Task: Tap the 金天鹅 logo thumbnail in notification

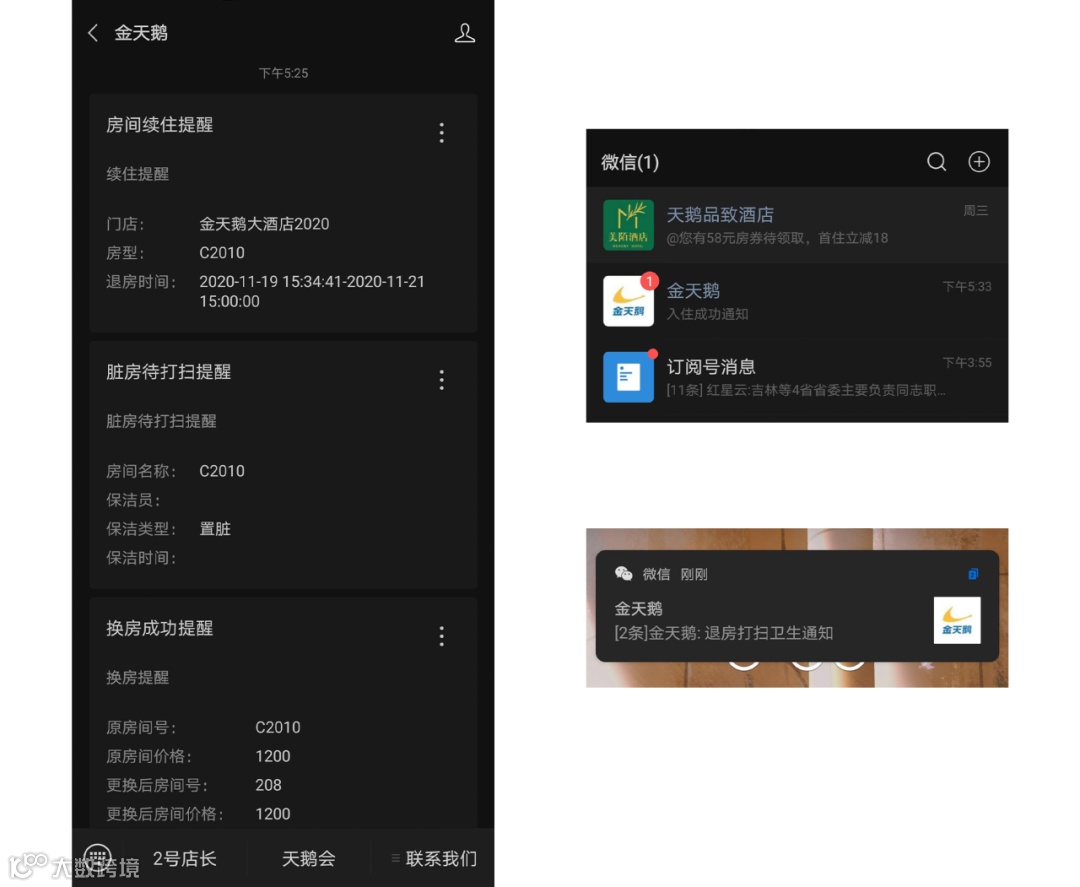Action: (957, 620)
